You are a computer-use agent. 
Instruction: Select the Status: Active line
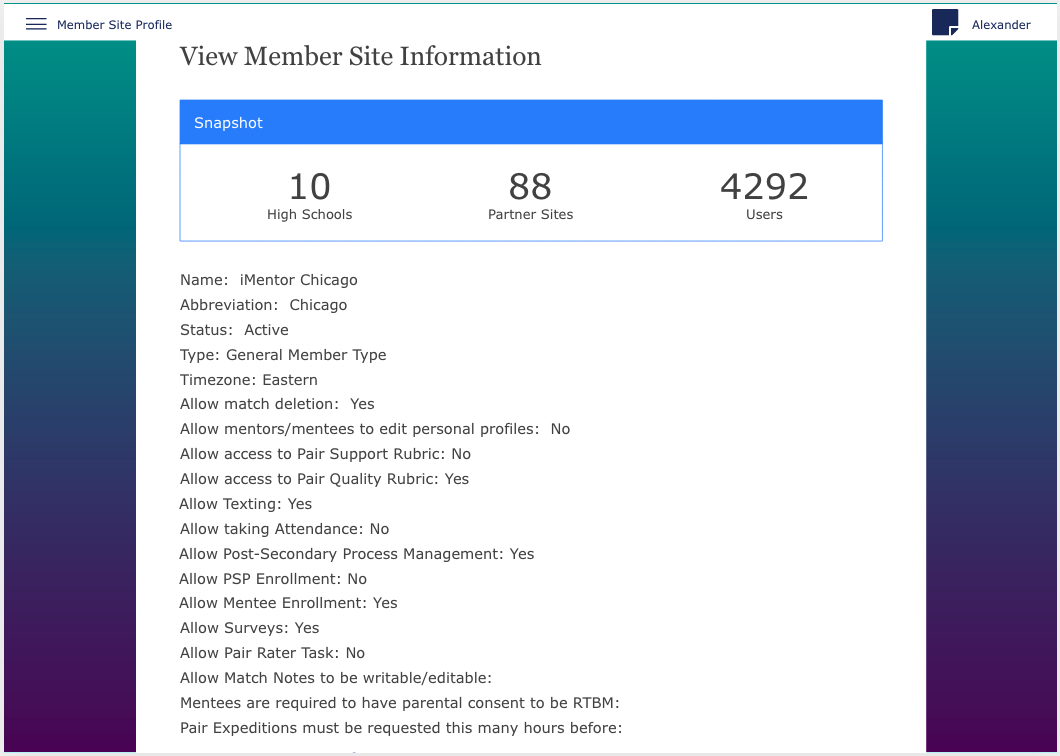234,330
